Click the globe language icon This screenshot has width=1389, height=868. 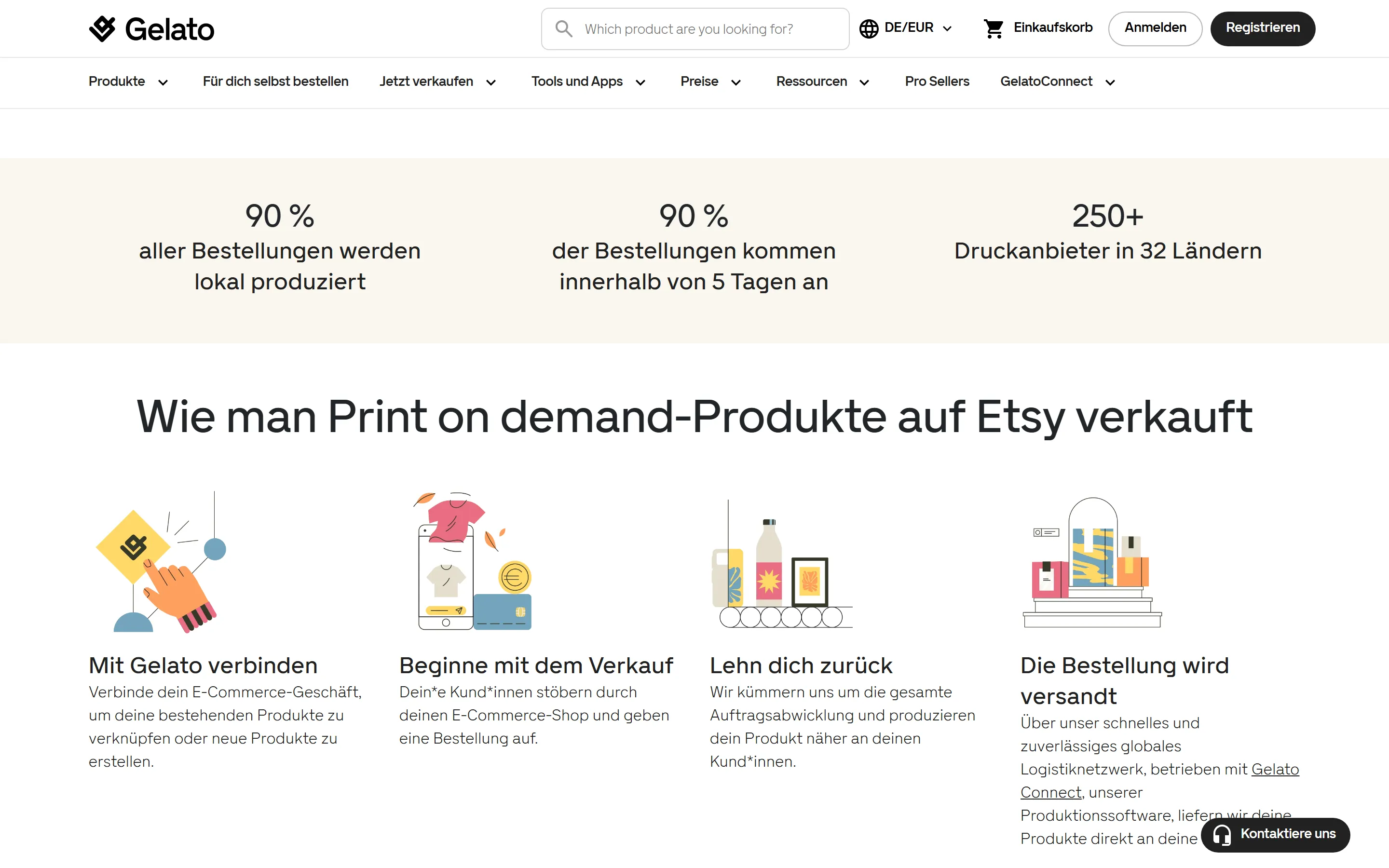point(869,29)
